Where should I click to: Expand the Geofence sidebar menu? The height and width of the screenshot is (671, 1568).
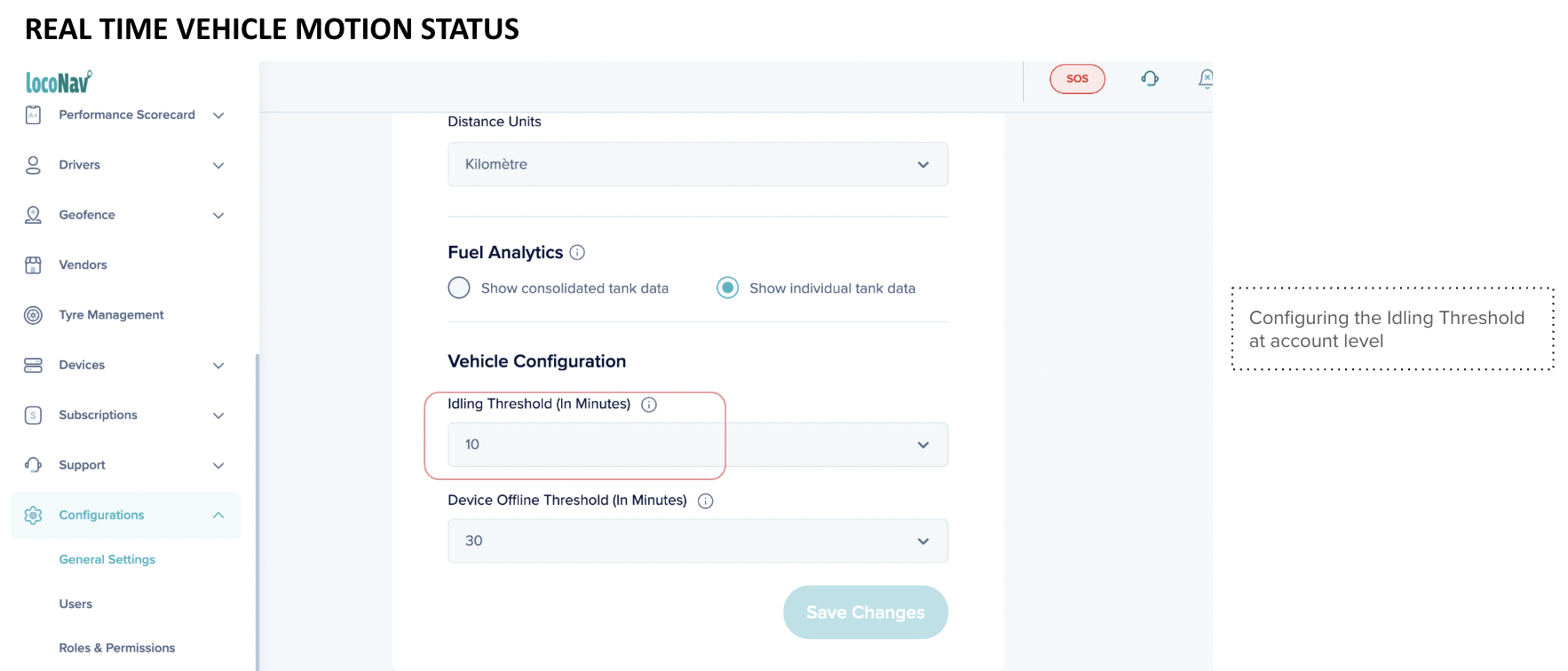pos(218,216)
